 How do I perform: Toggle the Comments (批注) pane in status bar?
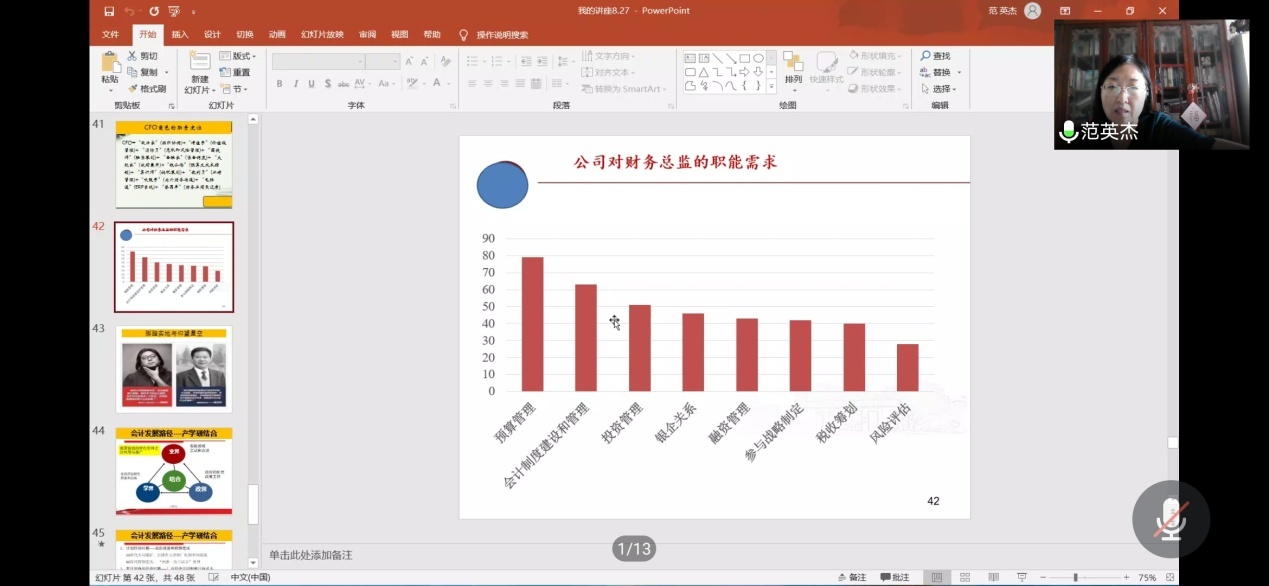point(895,578)
